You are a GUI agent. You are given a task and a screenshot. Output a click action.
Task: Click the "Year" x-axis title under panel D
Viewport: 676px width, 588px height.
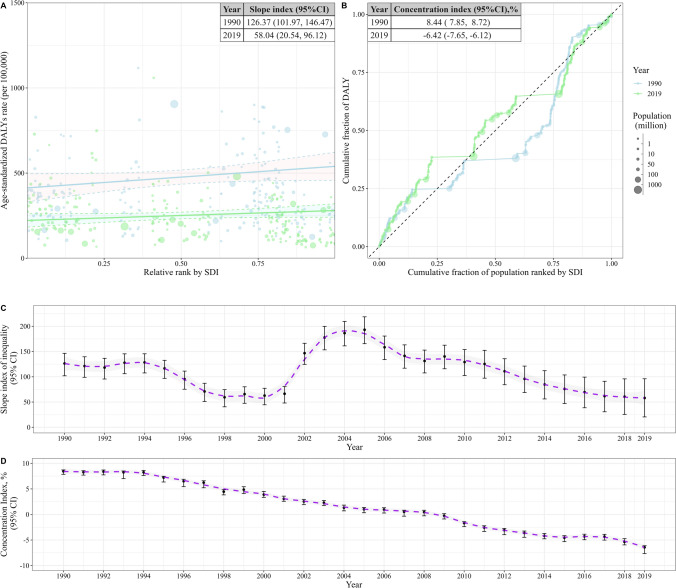pos(354,584)
